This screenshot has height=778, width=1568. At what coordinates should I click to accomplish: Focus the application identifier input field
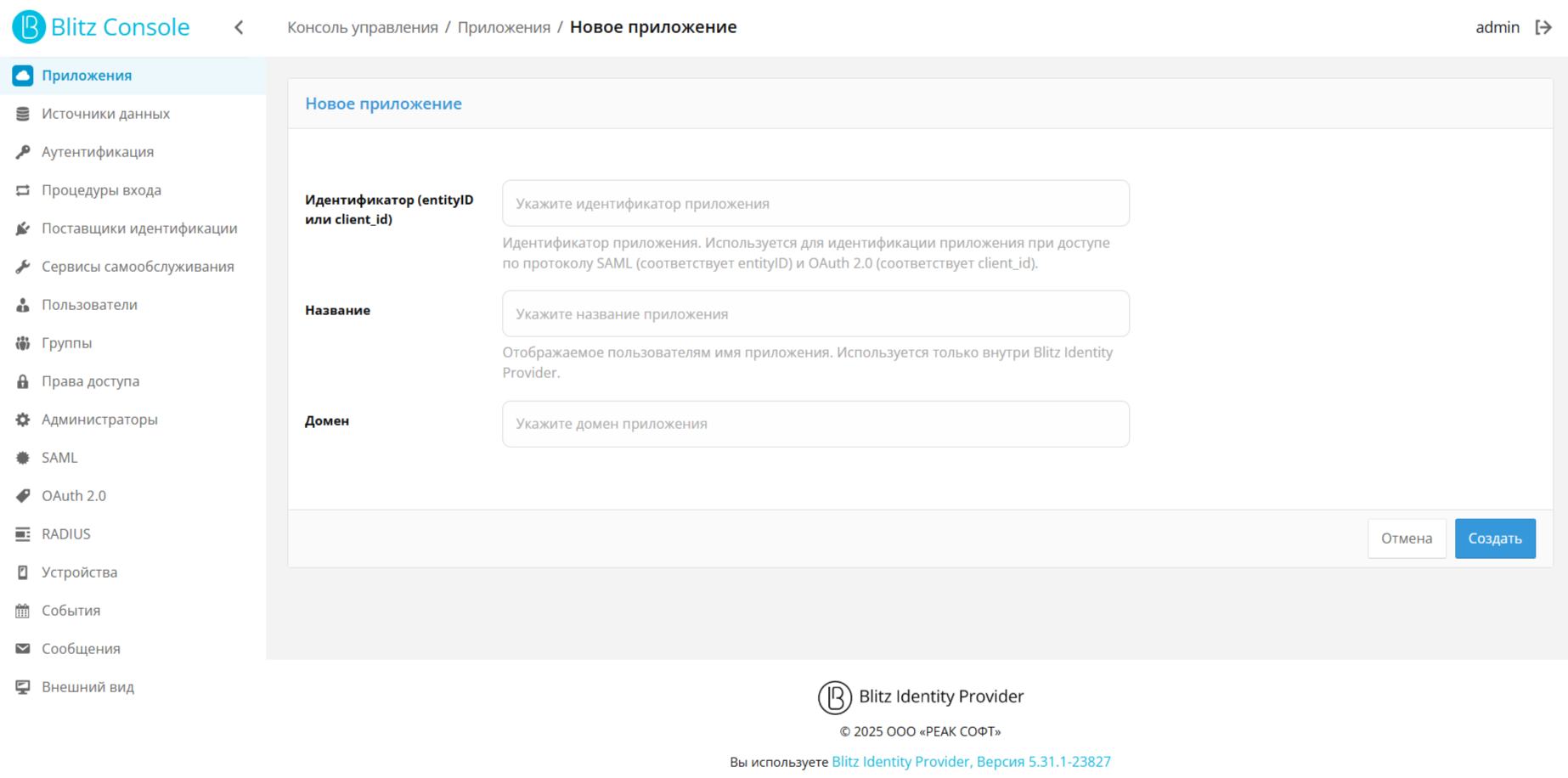(815, 204)
